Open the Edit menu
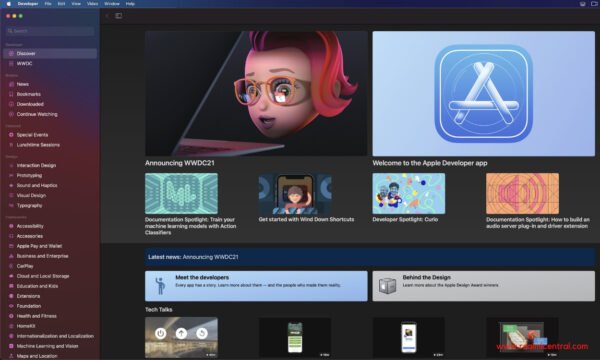 (x=61, y=4)
